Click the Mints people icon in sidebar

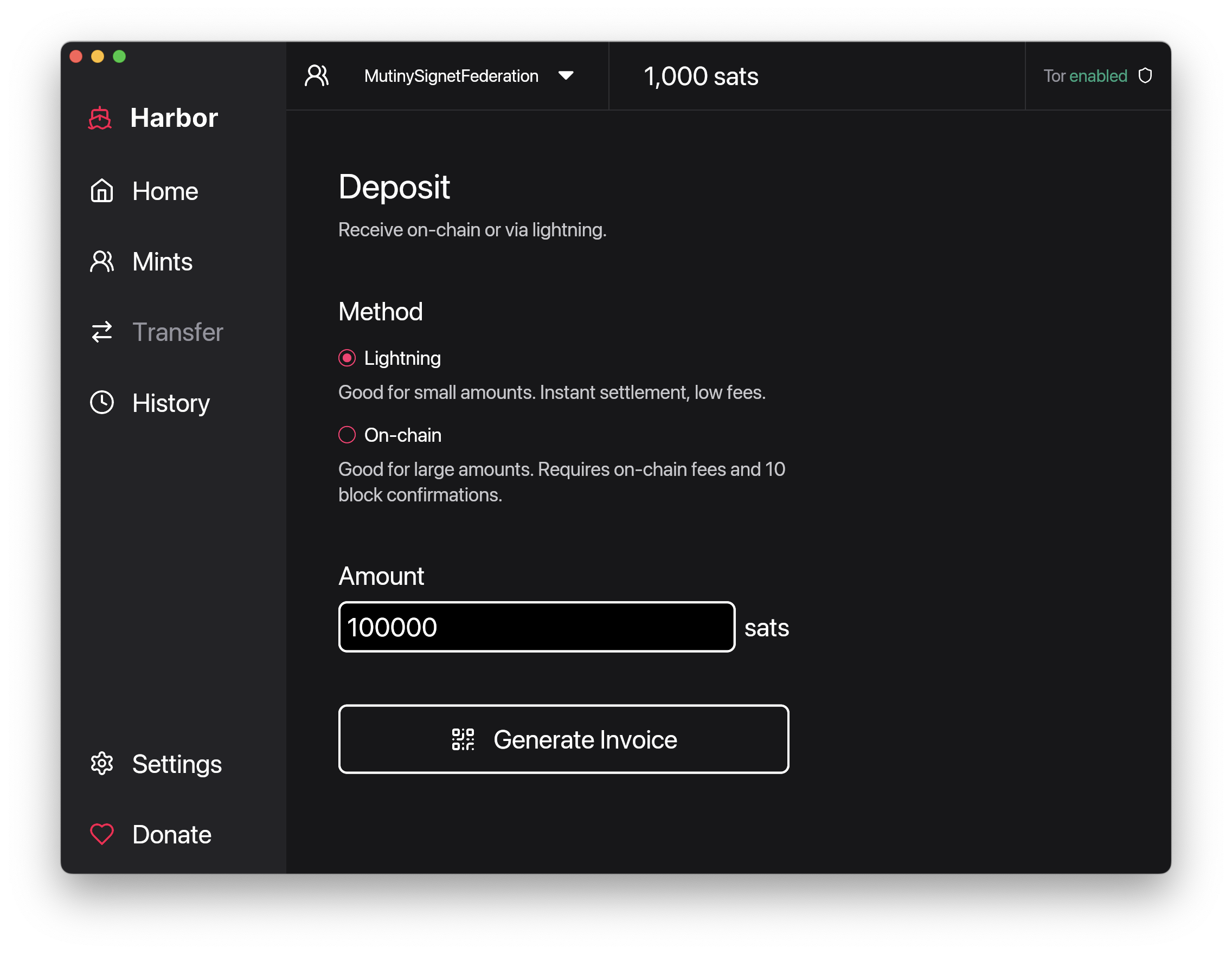pyautogui.click(x=102, y=262)
